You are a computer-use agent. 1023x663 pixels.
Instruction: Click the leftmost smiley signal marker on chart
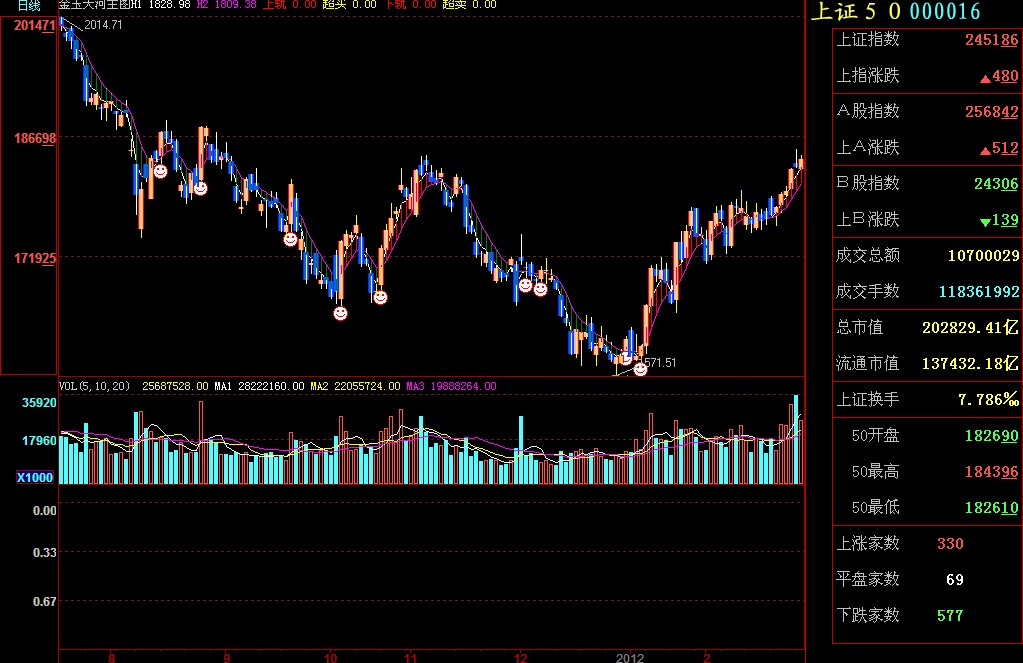(160, 172)
